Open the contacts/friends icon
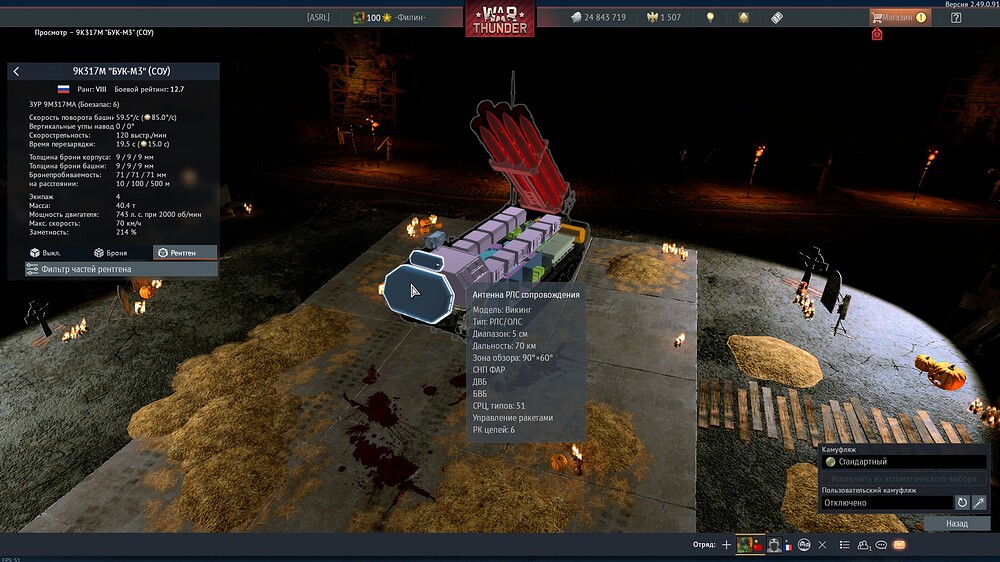 click(863, 545)
